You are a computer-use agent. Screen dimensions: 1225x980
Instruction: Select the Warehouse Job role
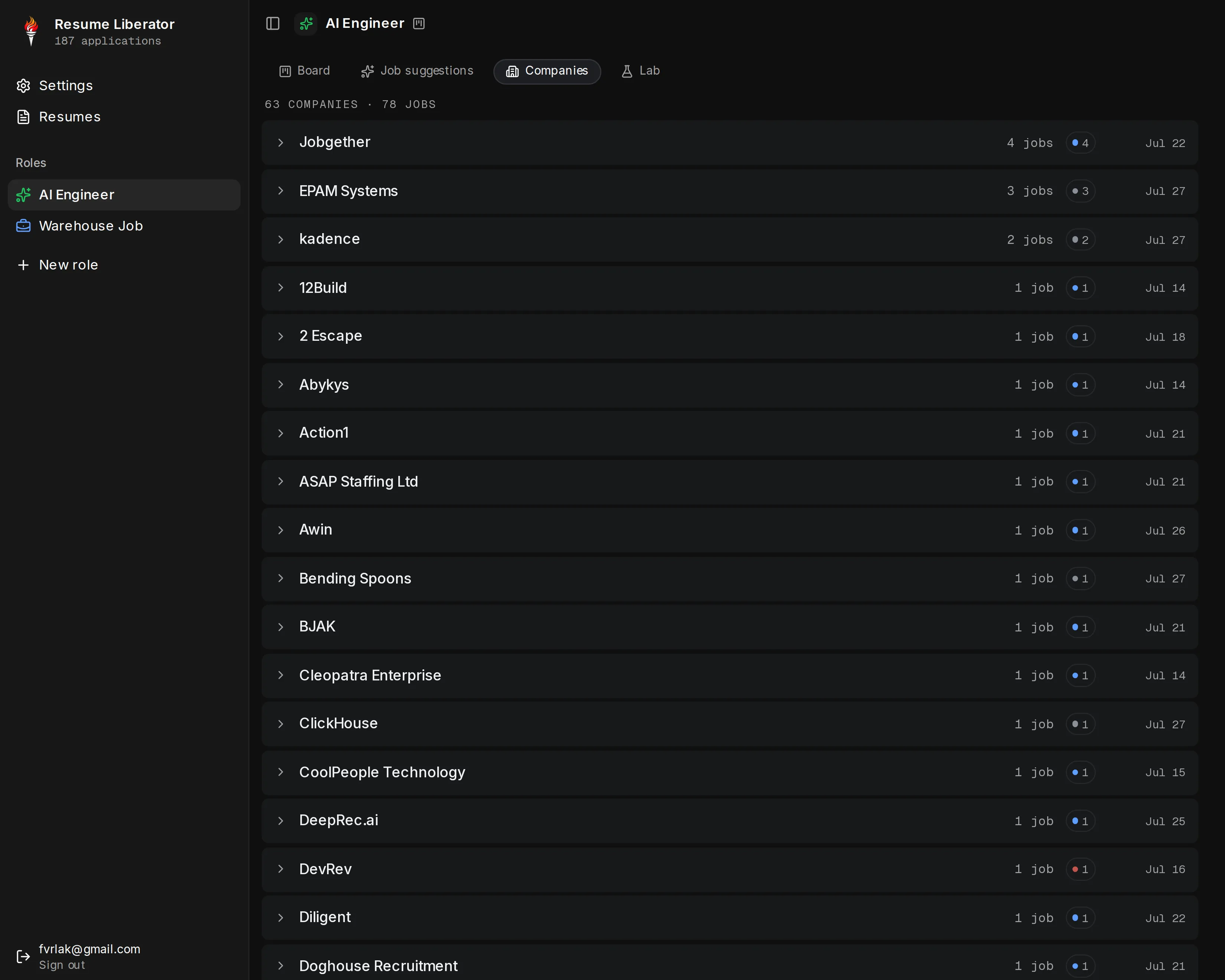124,226
